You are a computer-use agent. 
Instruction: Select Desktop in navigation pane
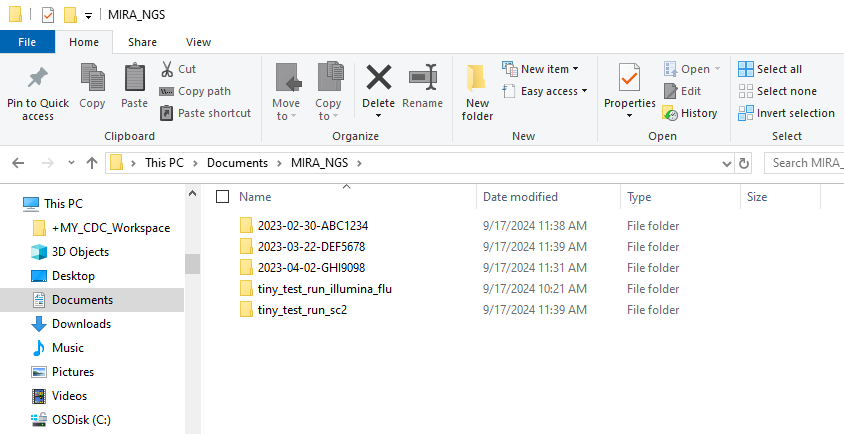(x=63, y=276)
